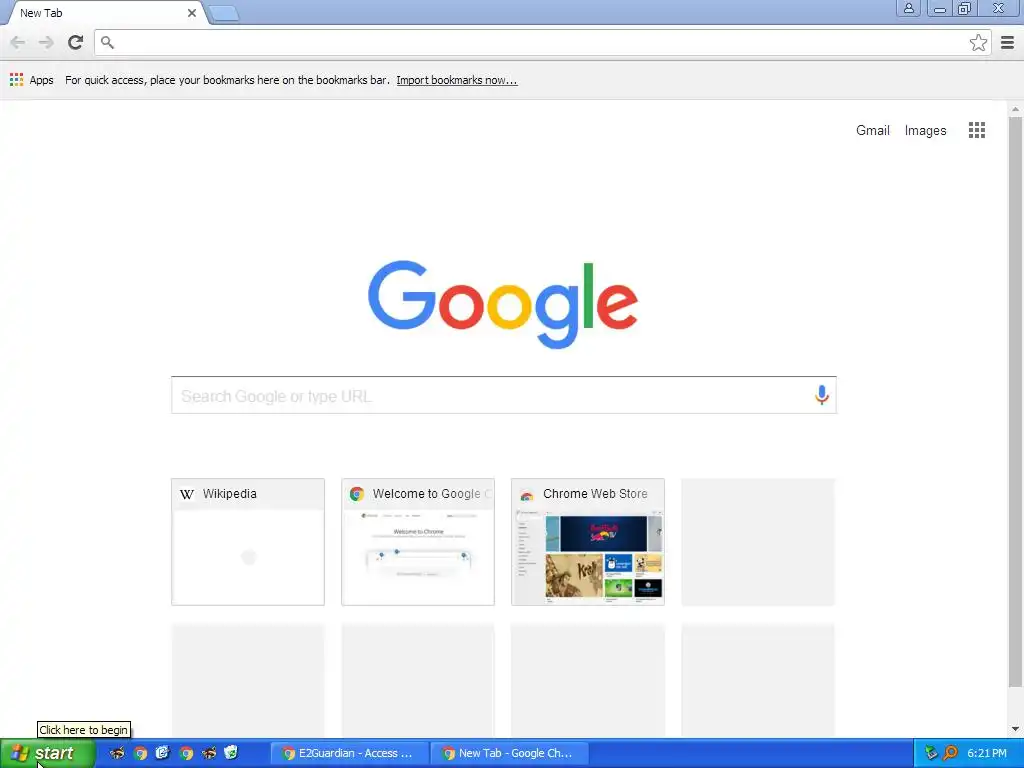Open the Apps shortcut in bookmarks bar
Viewport: 1024px width, 768px height.
tap(31, 80)
